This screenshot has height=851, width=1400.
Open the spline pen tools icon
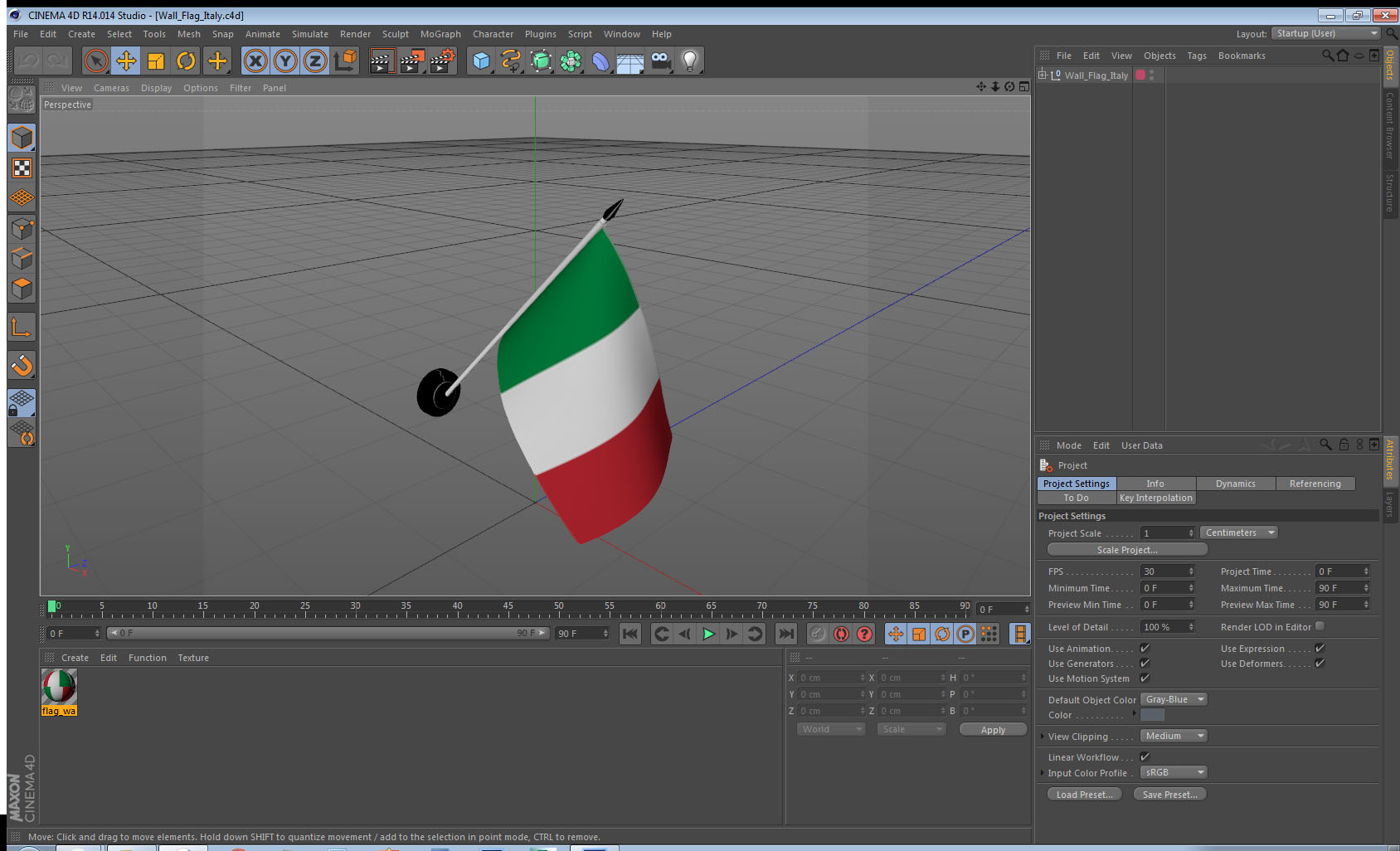tap(511, 61)
